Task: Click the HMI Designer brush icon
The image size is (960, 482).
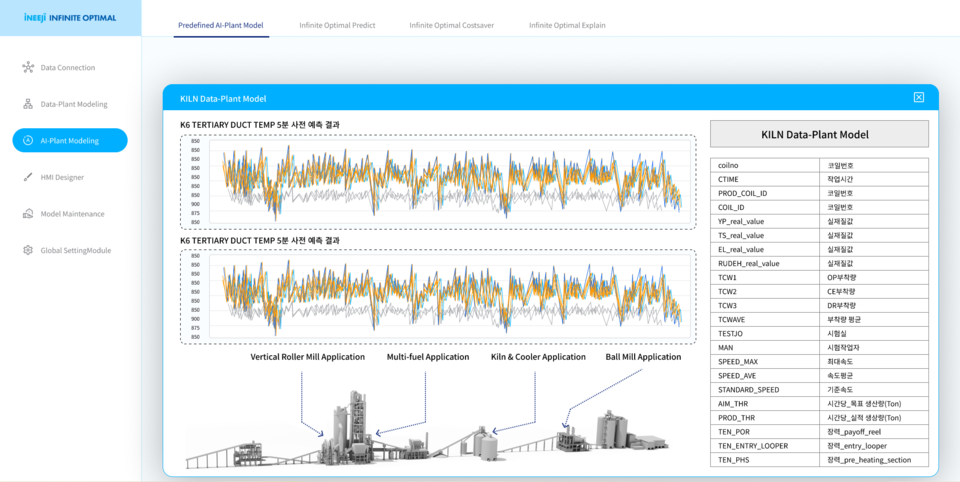Action: 28,177
